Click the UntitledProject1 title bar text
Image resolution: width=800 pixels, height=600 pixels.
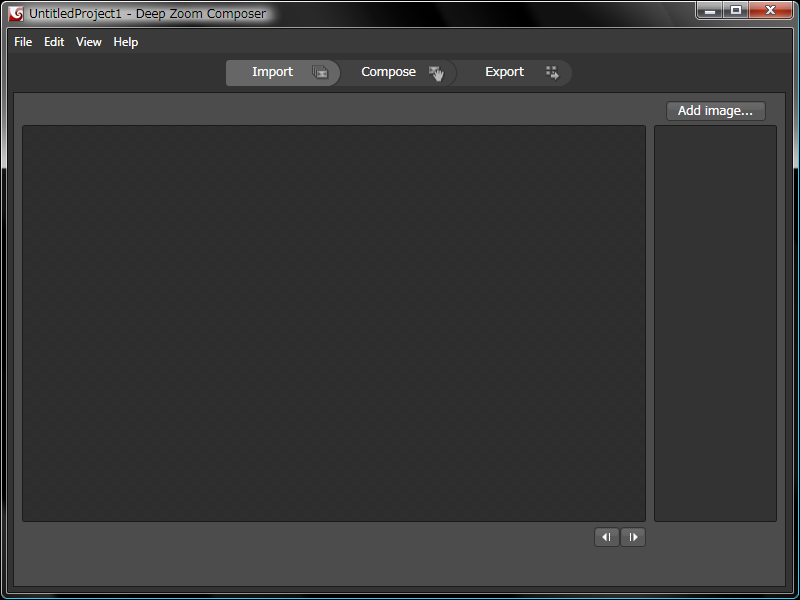(x=148, y=14)
